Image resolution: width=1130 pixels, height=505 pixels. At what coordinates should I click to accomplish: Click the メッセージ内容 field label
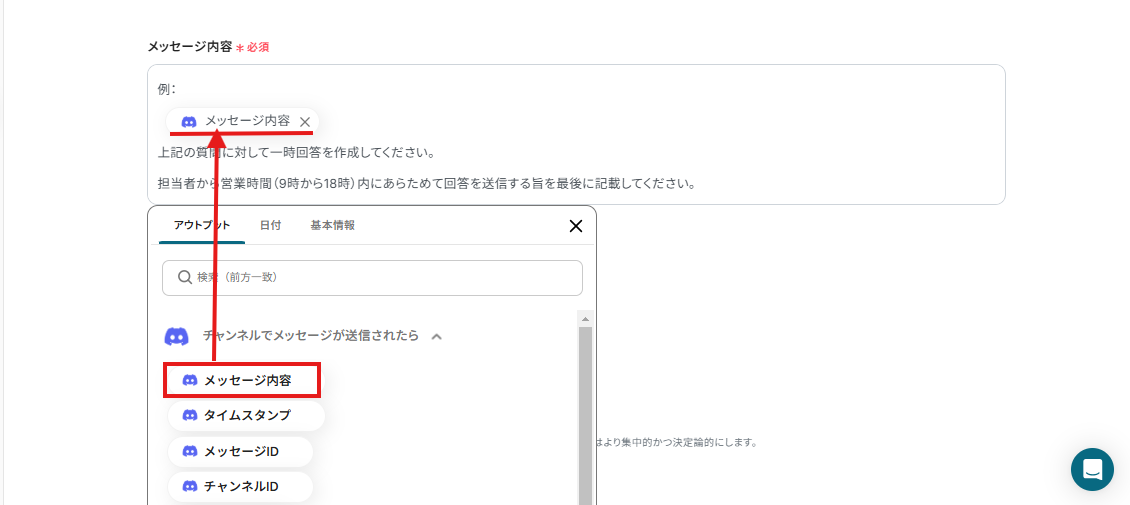point(190,47)
